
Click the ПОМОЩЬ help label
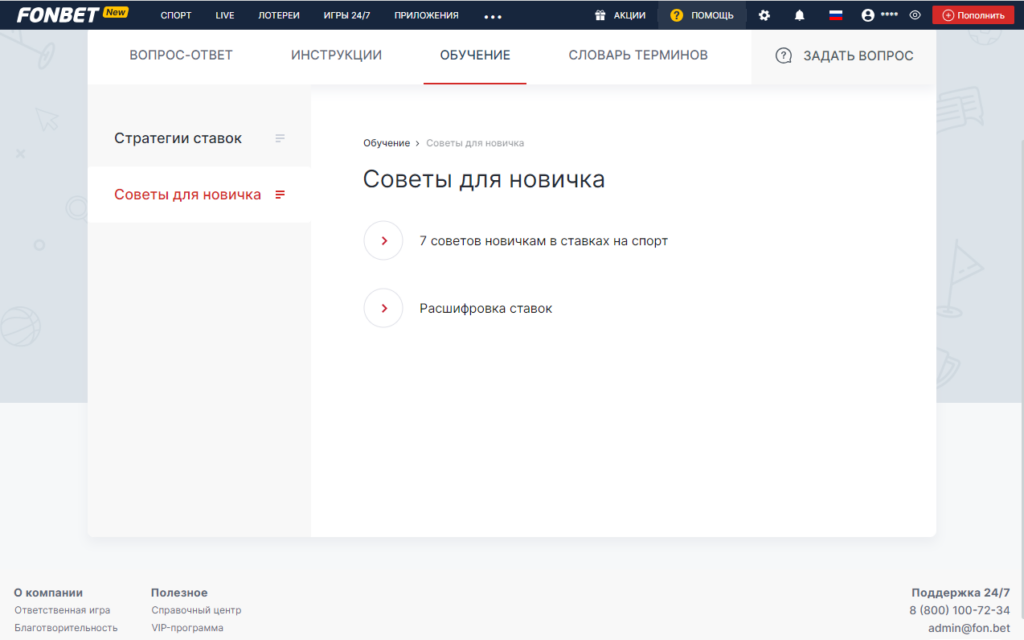[x=712, y=15]
